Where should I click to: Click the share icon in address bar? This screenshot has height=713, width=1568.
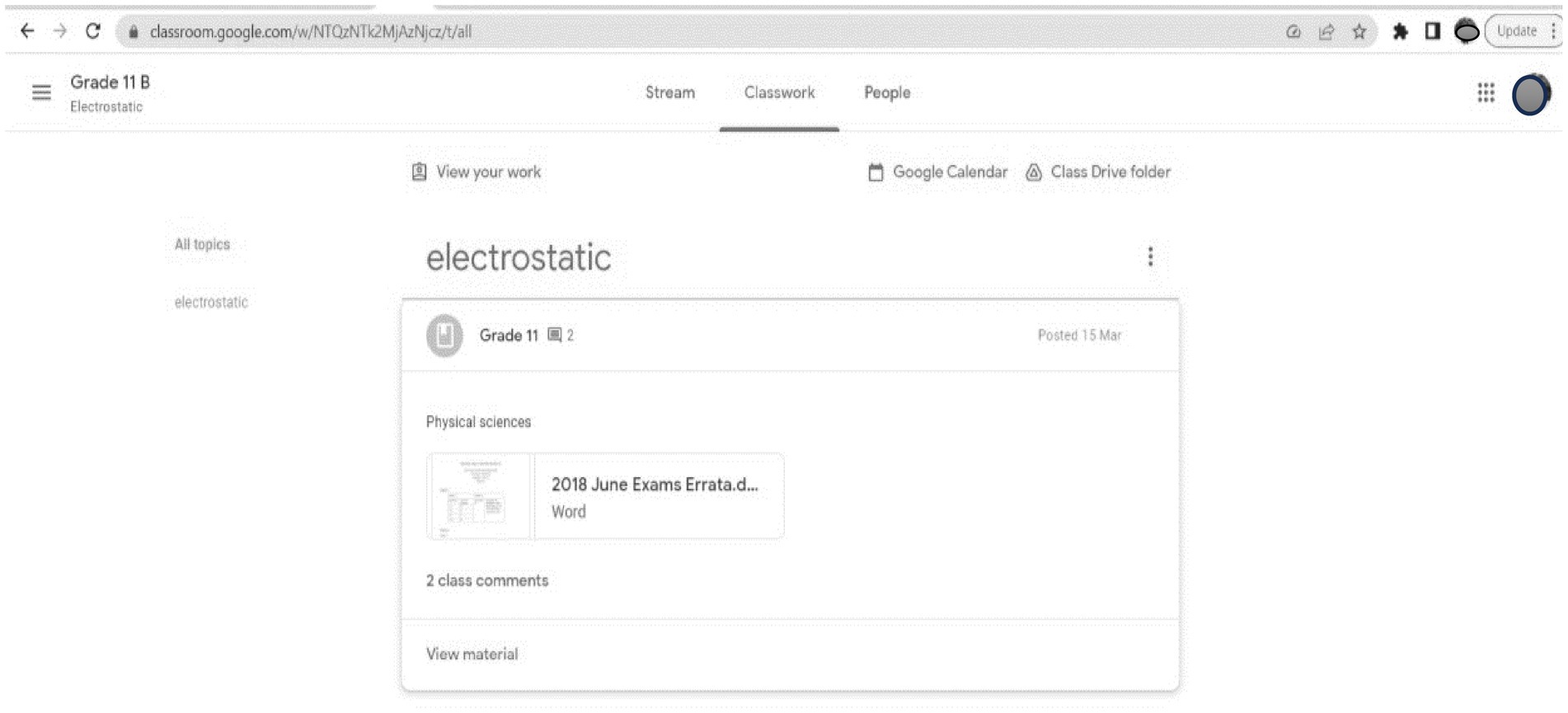pos(1326,31)
